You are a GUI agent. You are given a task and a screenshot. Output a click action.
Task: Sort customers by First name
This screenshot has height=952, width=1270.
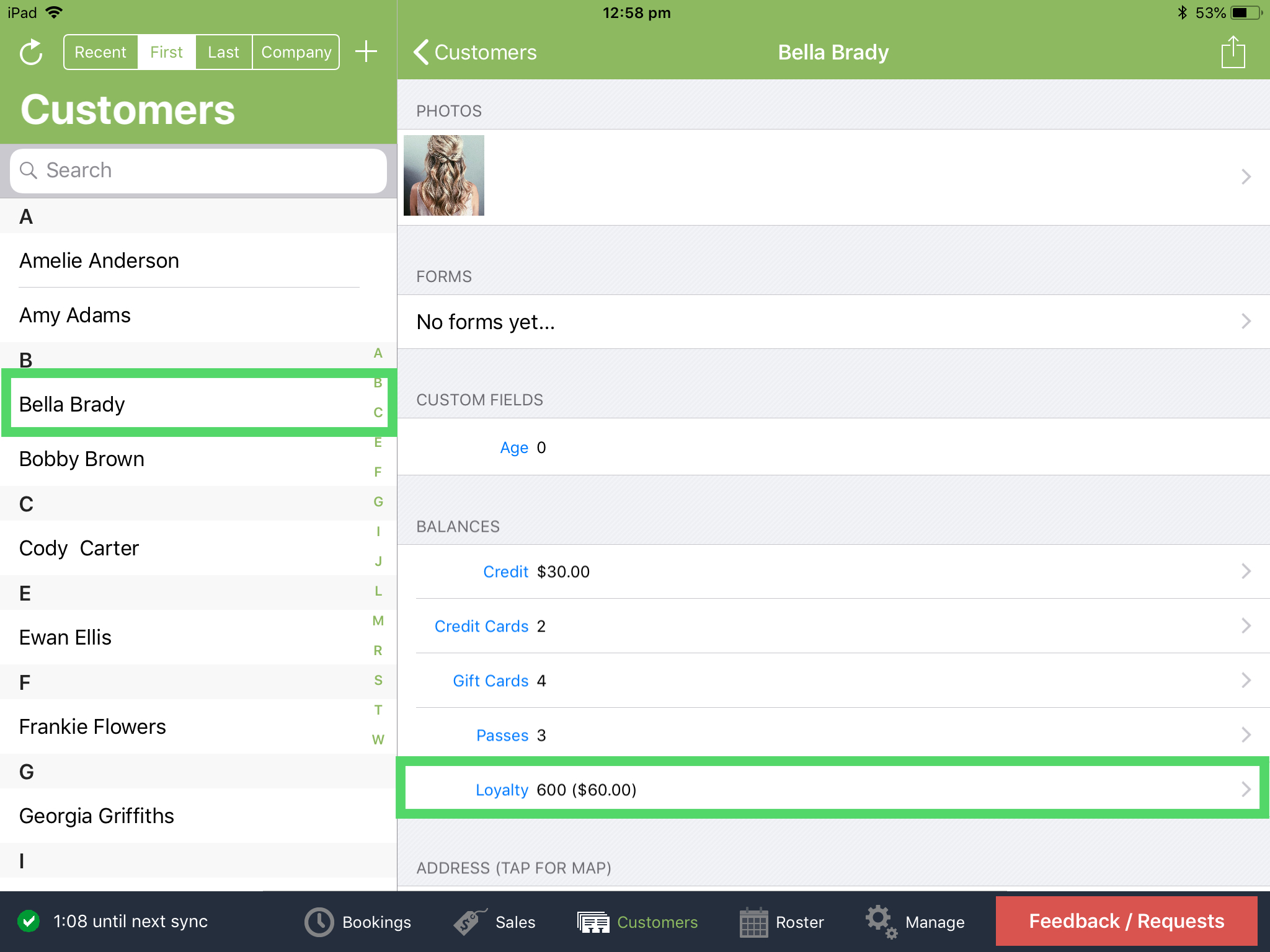[x=166, y=52]
